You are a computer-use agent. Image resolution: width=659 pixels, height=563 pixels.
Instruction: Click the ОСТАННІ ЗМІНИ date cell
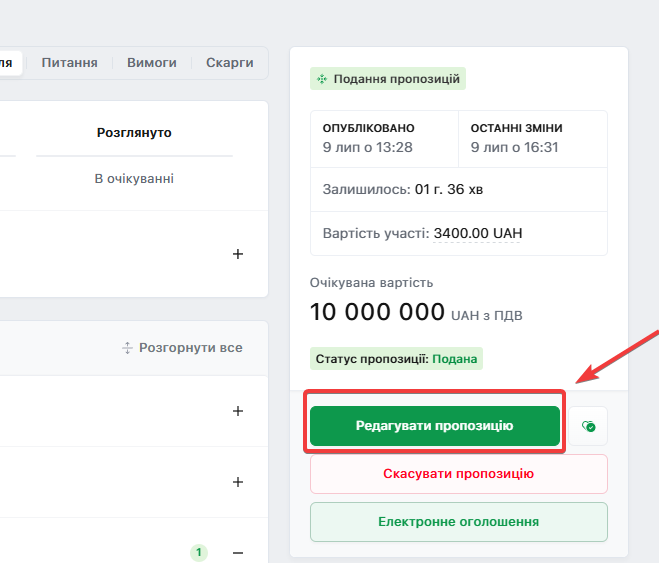pyautogui.click(x=532, y=138)
